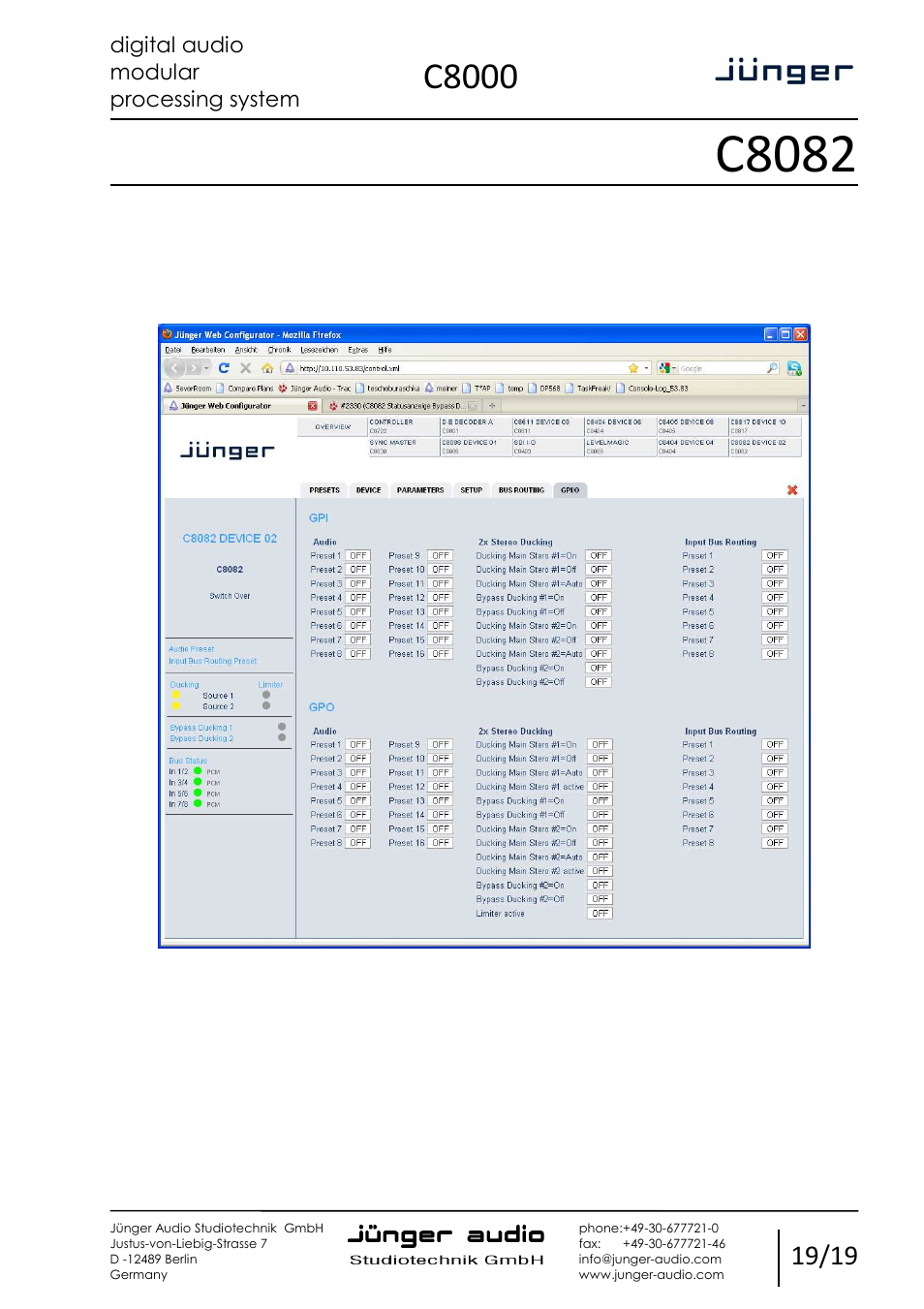Open the TaskFreak! bookmark
This screenshot has width=924, height=1309.
tap(588, 389)
